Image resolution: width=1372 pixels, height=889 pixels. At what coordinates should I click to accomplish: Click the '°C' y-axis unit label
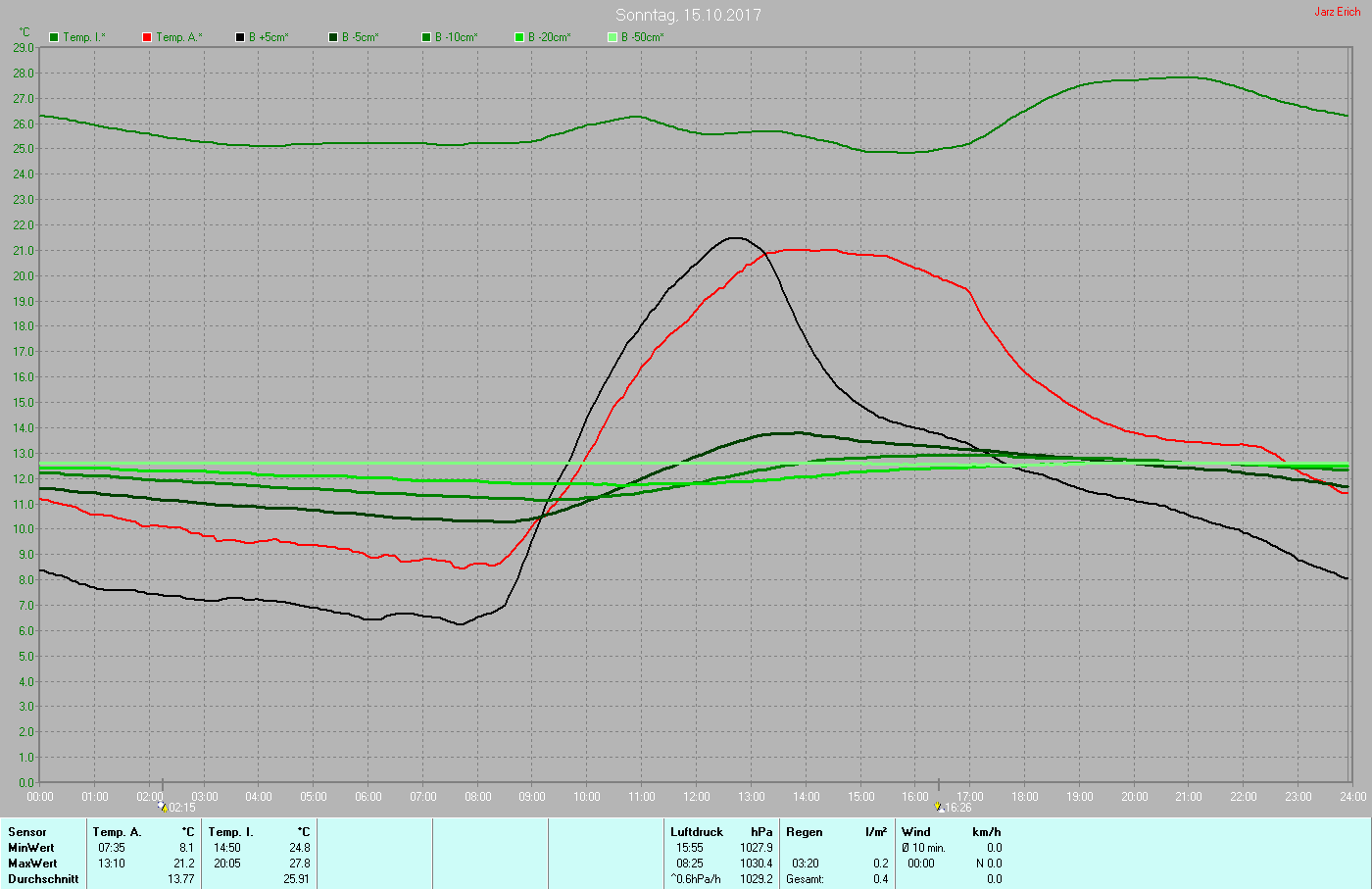24,32
